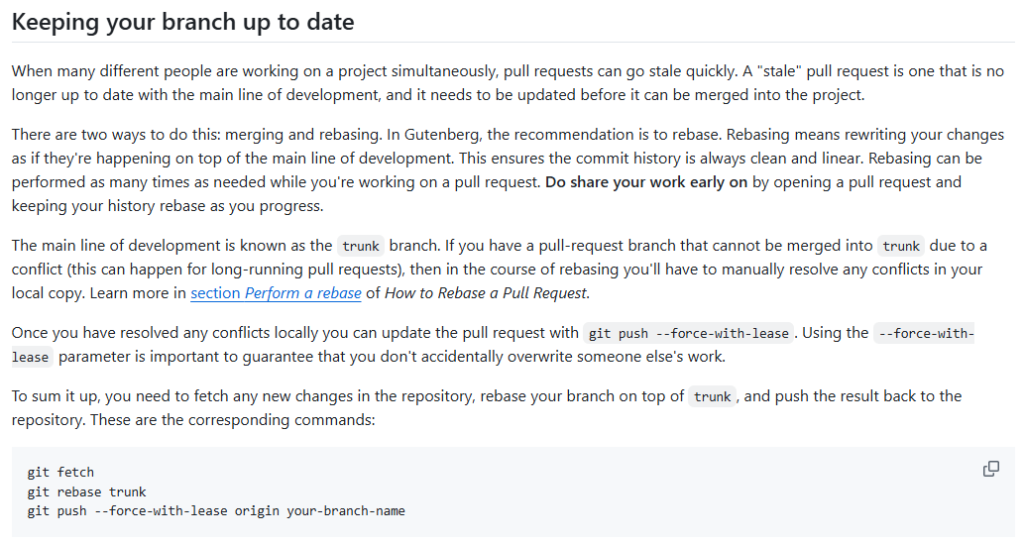Viewport: 1024px width, 544px height.
Task: Click the "git rebase trunk" command line
Action: click(x=86, y=492)
